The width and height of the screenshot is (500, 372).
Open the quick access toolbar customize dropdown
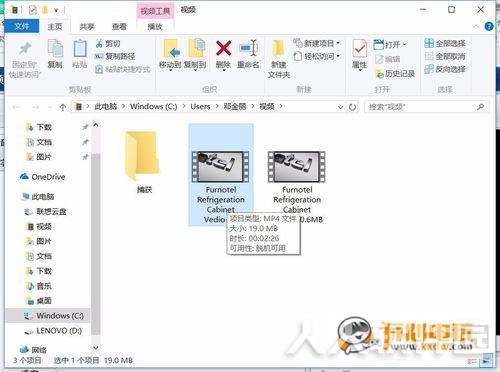(x=56, y=10)
